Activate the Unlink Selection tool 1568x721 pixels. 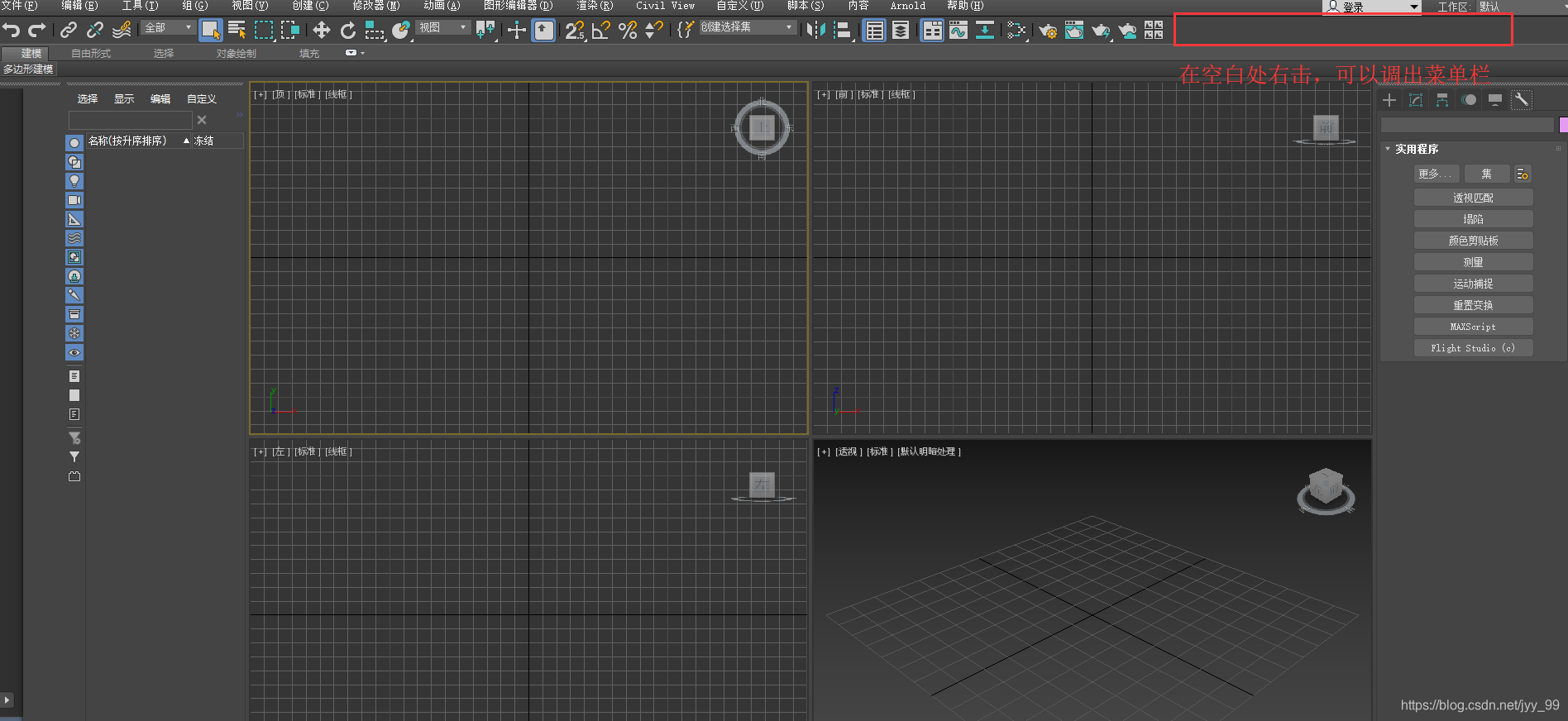(95, 31)
